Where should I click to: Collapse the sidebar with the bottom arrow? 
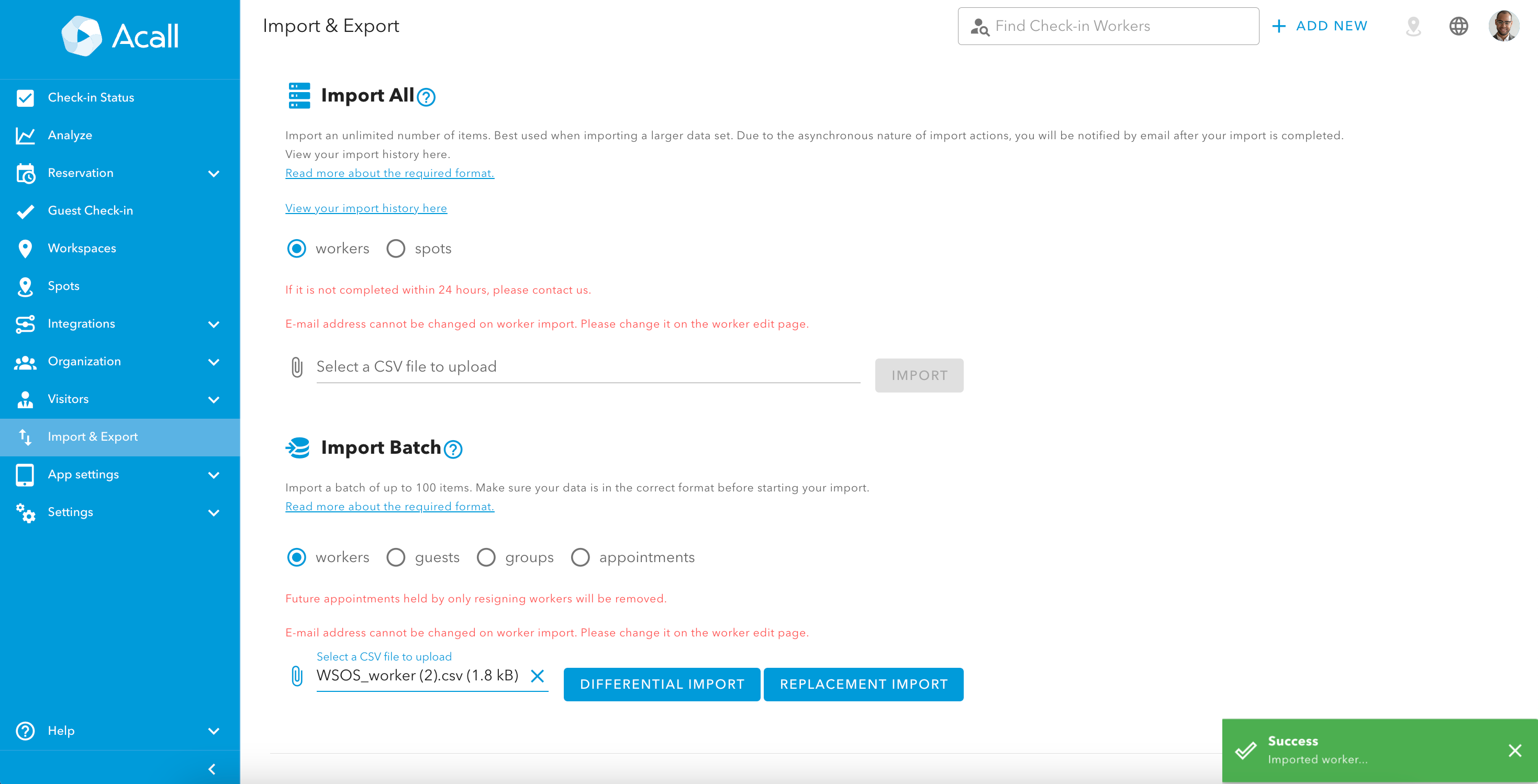click(x=212, y=769)
